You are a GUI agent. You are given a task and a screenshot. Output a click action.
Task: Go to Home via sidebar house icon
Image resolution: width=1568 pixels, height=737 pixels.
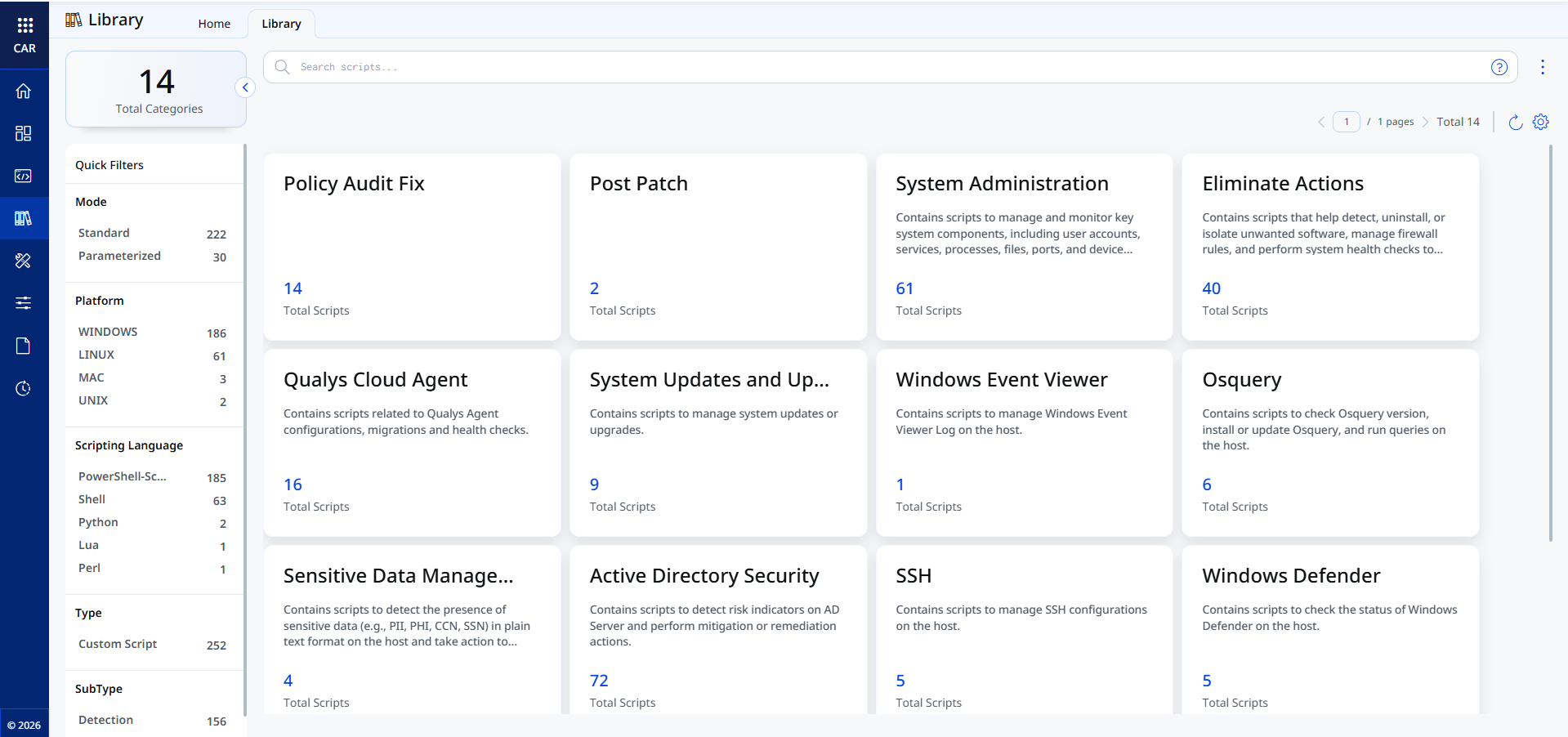pos(24,91)
